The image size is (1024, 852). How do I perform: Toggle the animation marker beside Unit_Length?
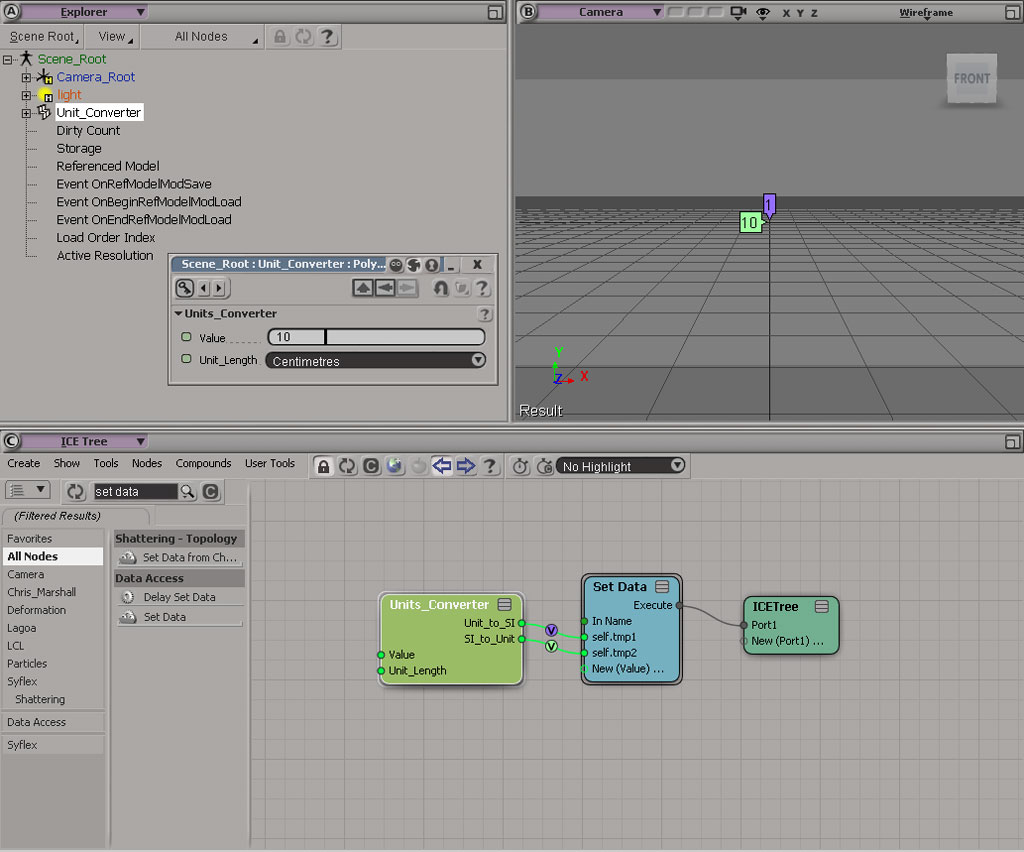click(186, 359)
